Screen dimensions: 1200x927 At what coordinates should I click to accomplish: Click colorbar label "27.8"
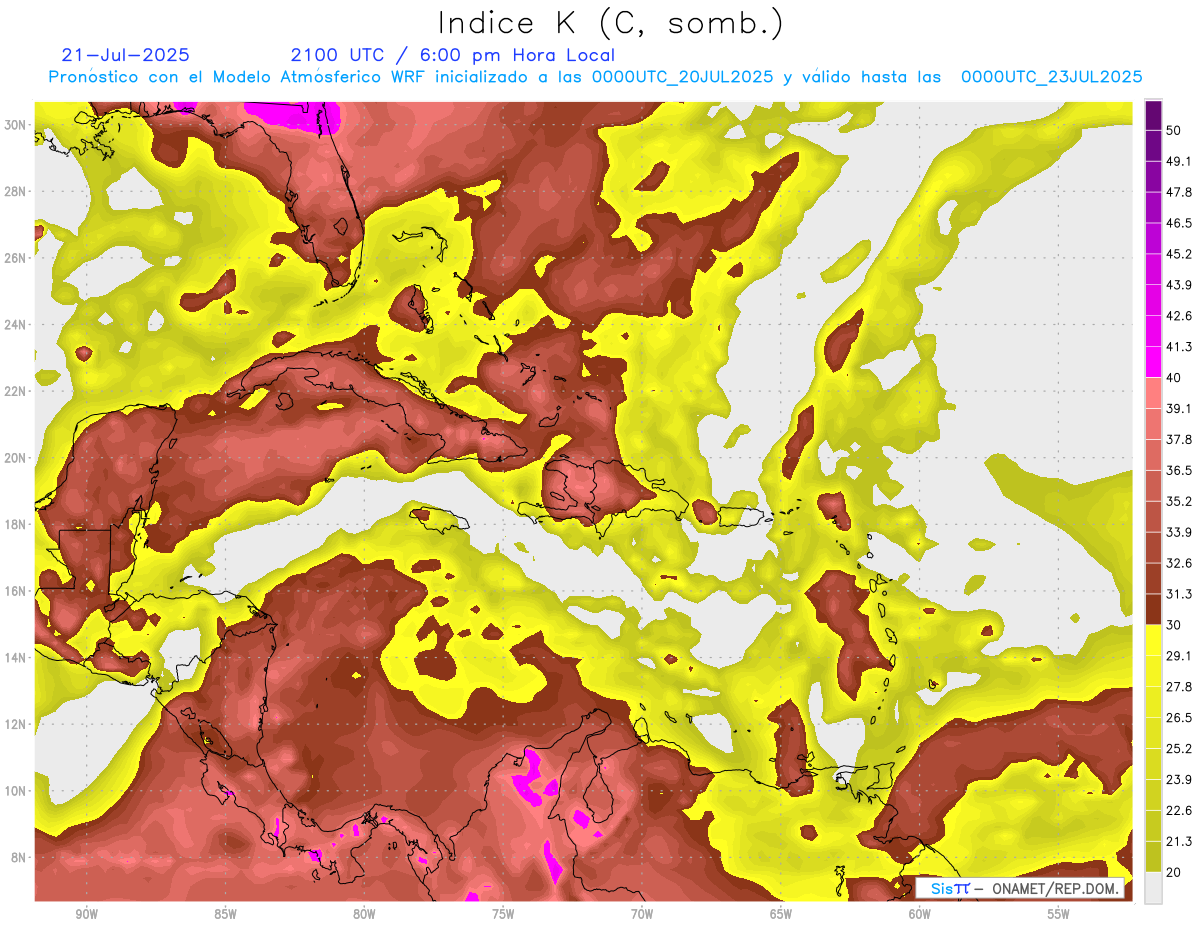tap(1179, 686)
